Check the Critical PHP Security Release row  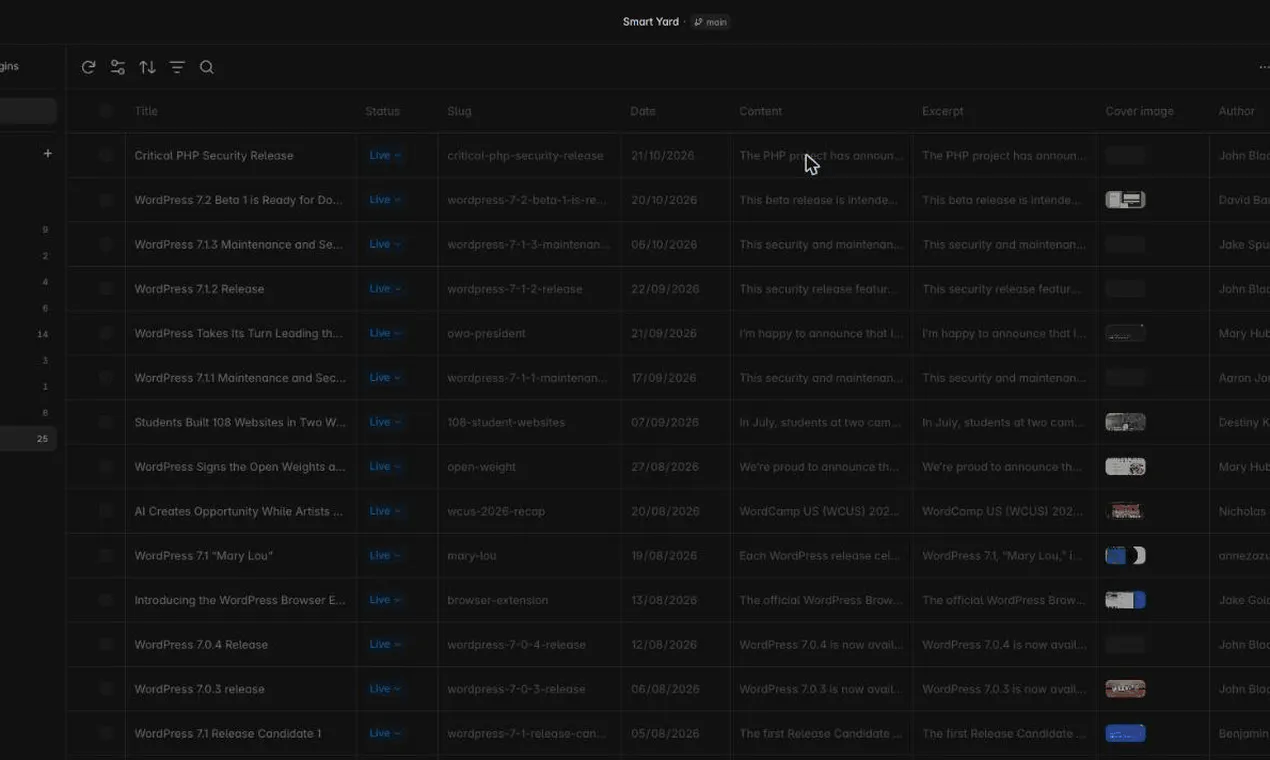click(x=106, y=155)
